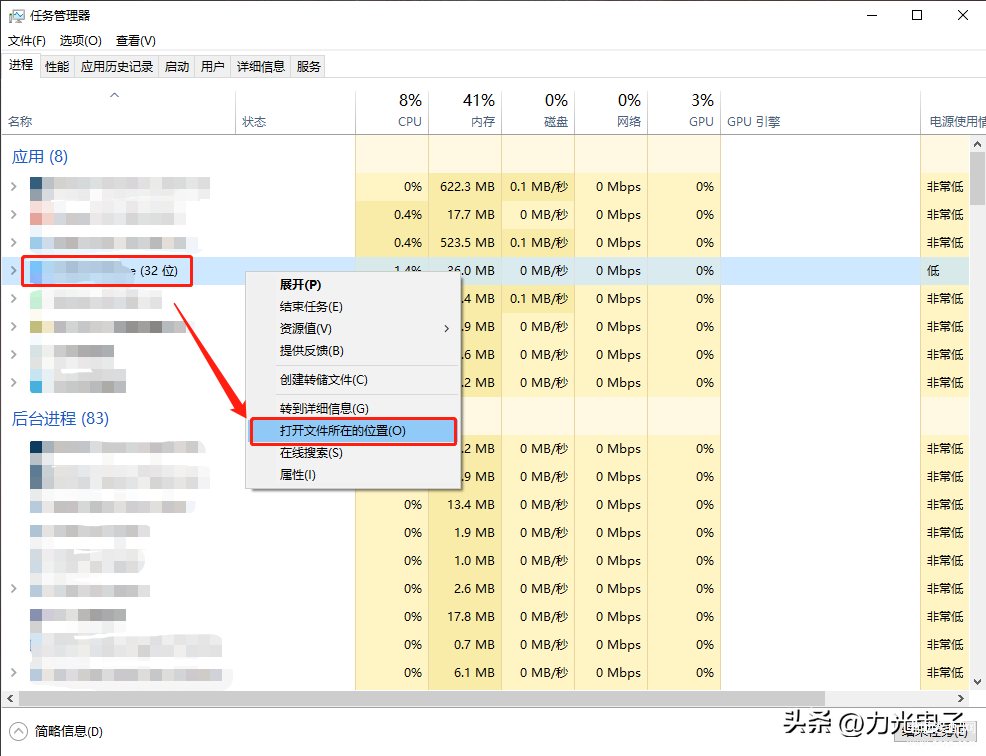The height and width of the screenshot is (756, 986).
Task: Click the vertical scrollbar up arrow
Action: tap(977, 144)
